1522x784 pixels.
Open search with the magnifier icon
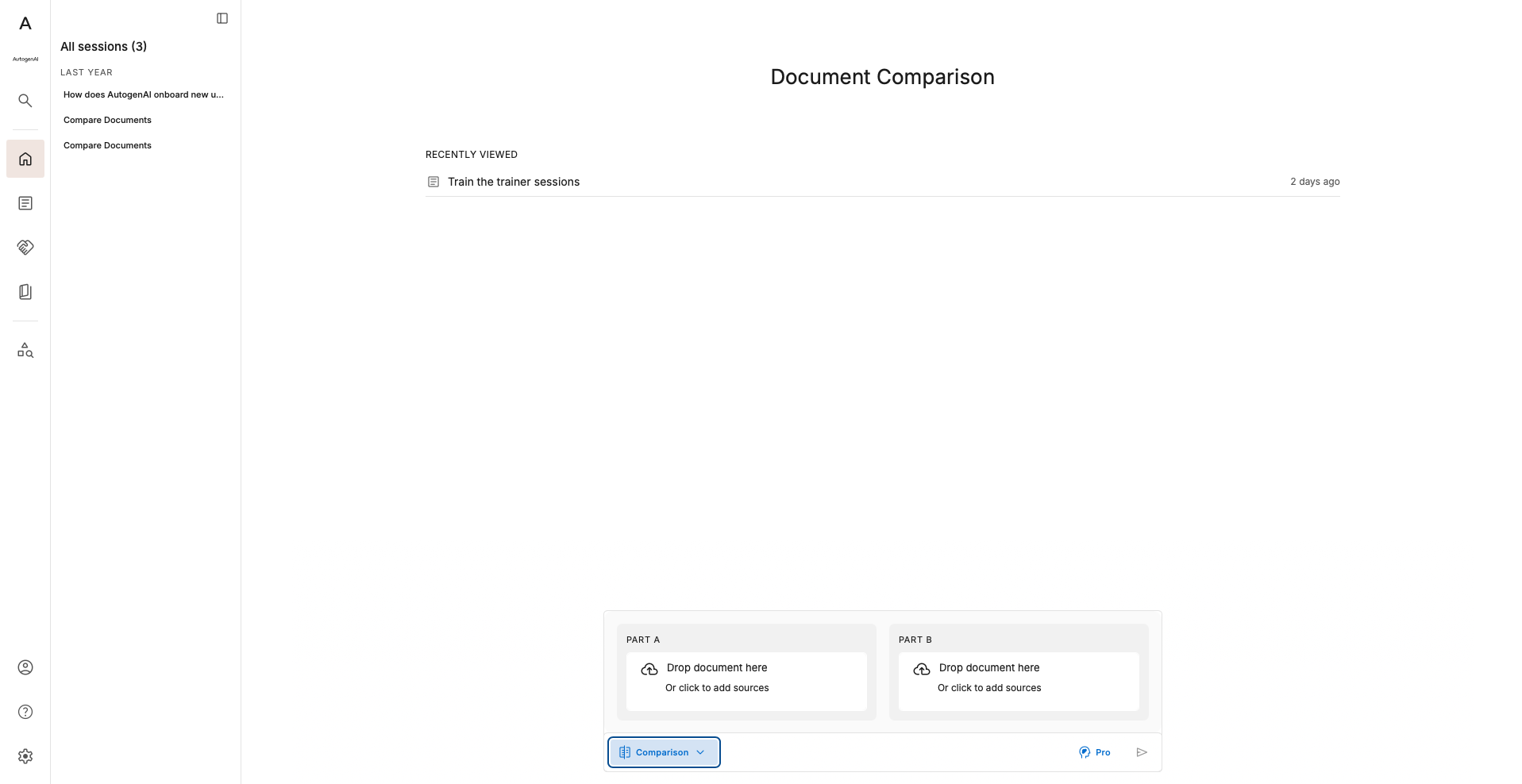click(x=25, y=101)
